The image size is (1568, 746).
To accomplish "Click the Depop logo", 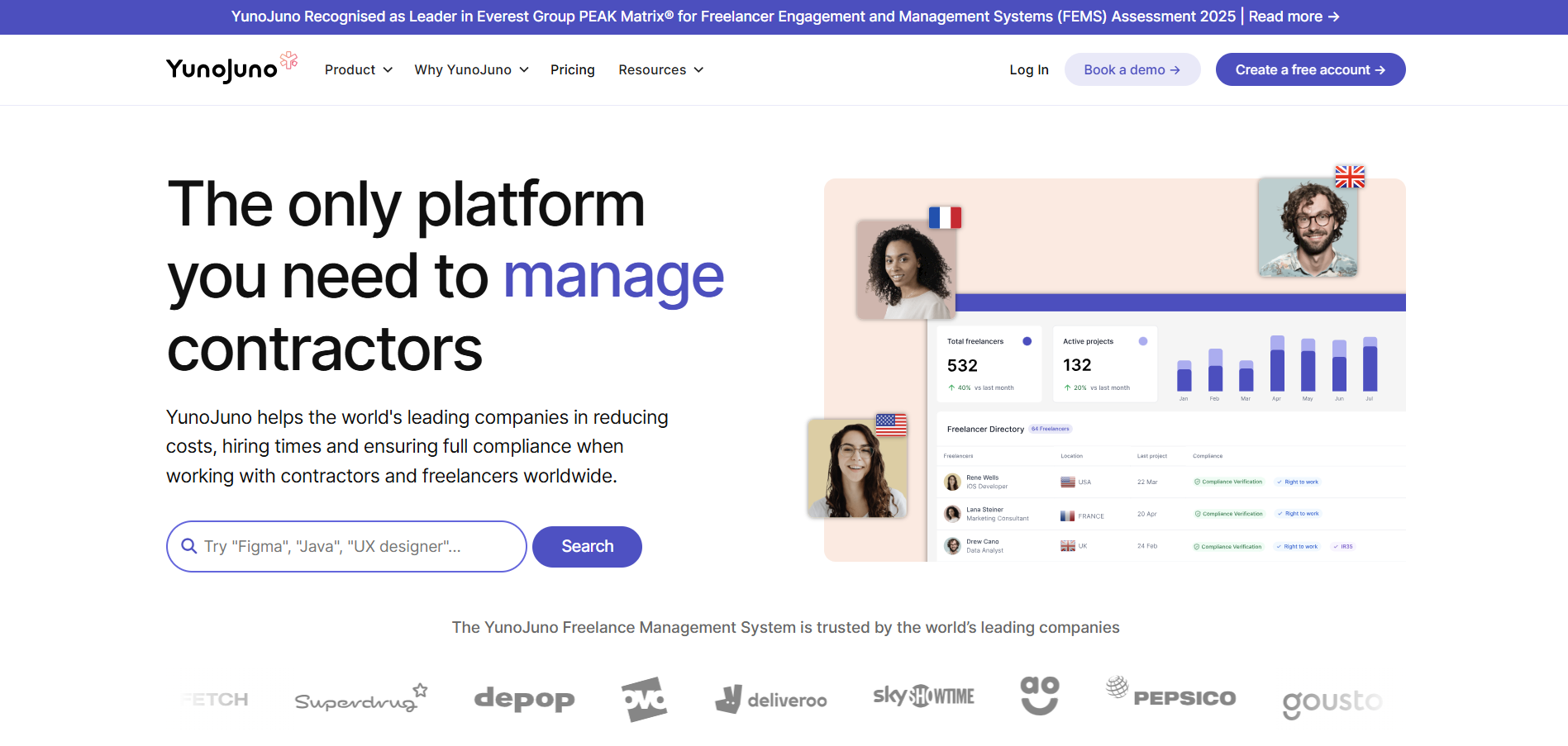I will click(x=524, y=699).
